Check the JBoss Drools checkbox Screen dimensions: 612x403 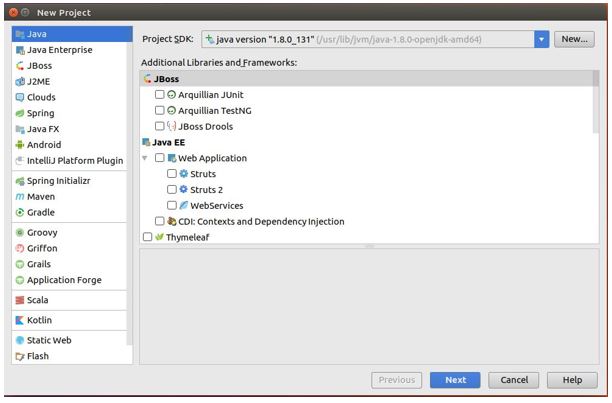(160, 126)
